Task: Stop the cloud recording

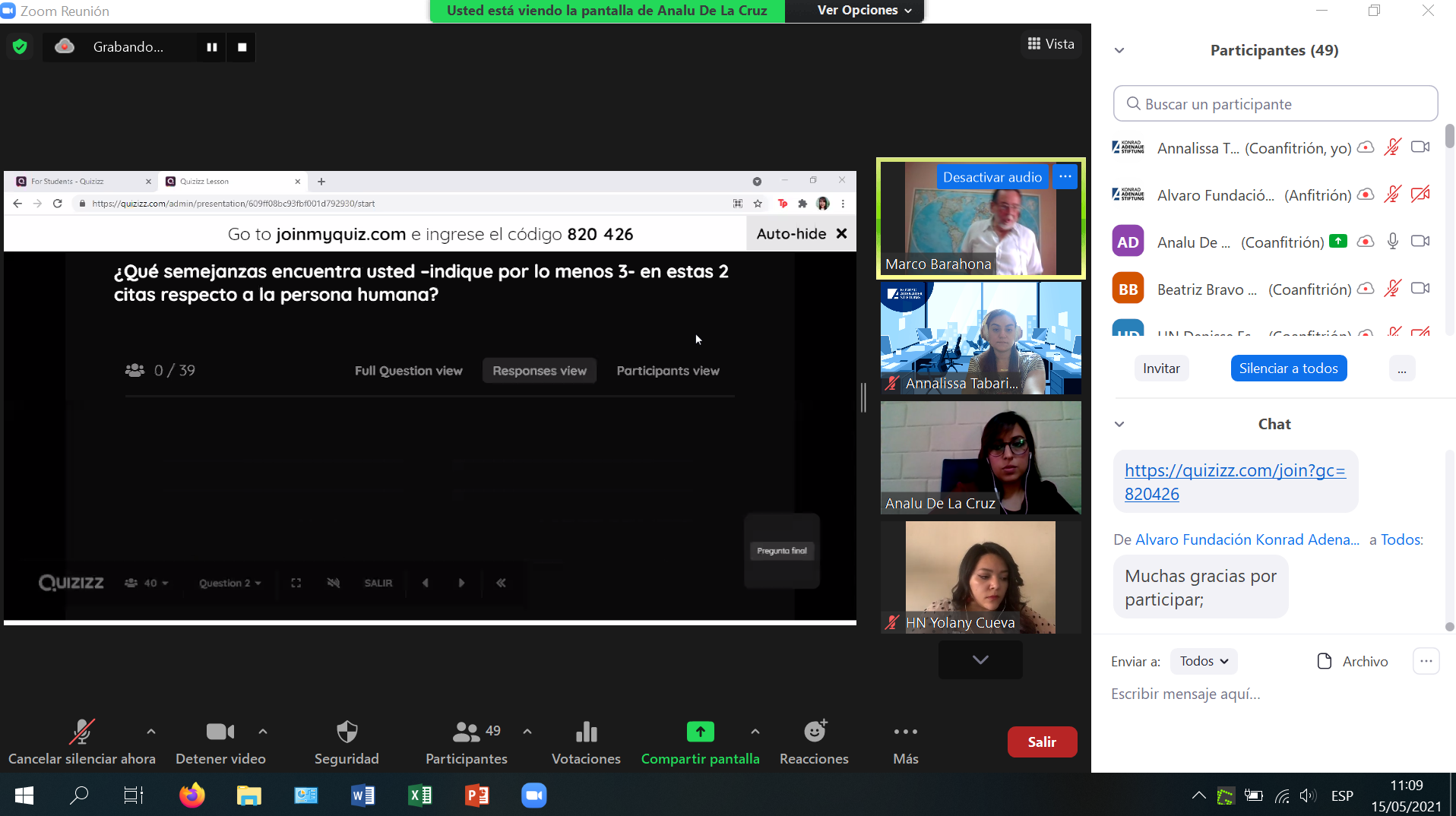Action: [x=242, y=47]
